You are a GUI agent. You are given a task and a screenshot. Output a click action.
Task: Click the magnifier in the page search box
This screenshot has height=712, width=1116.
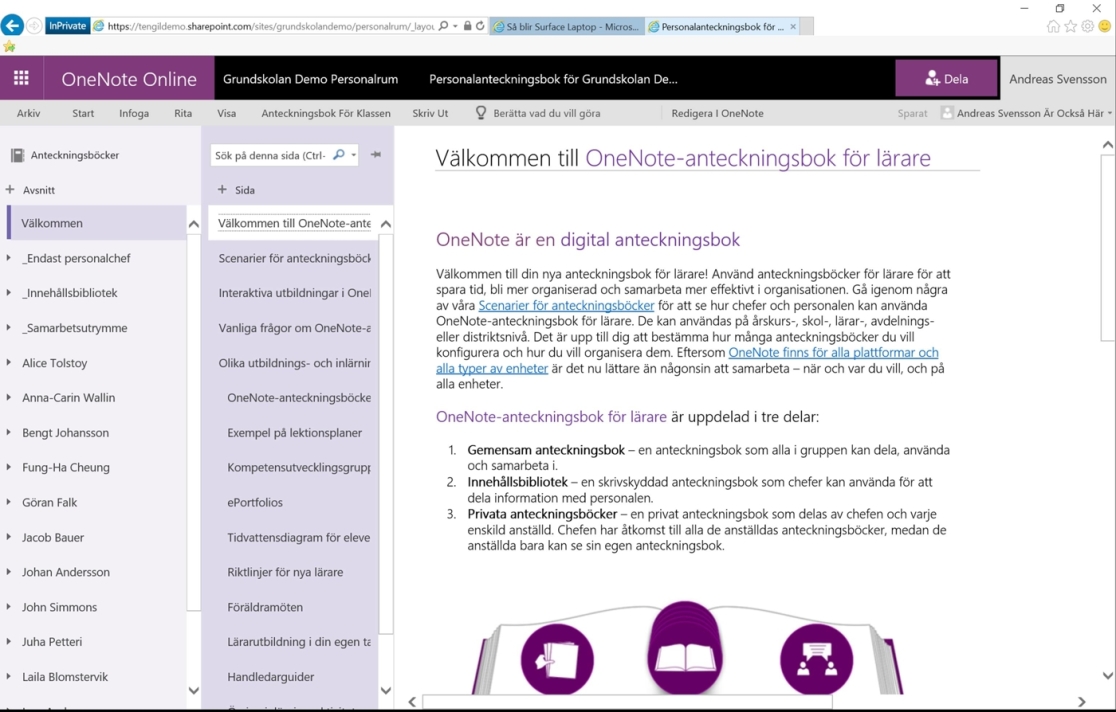click(x=339, y=156)
